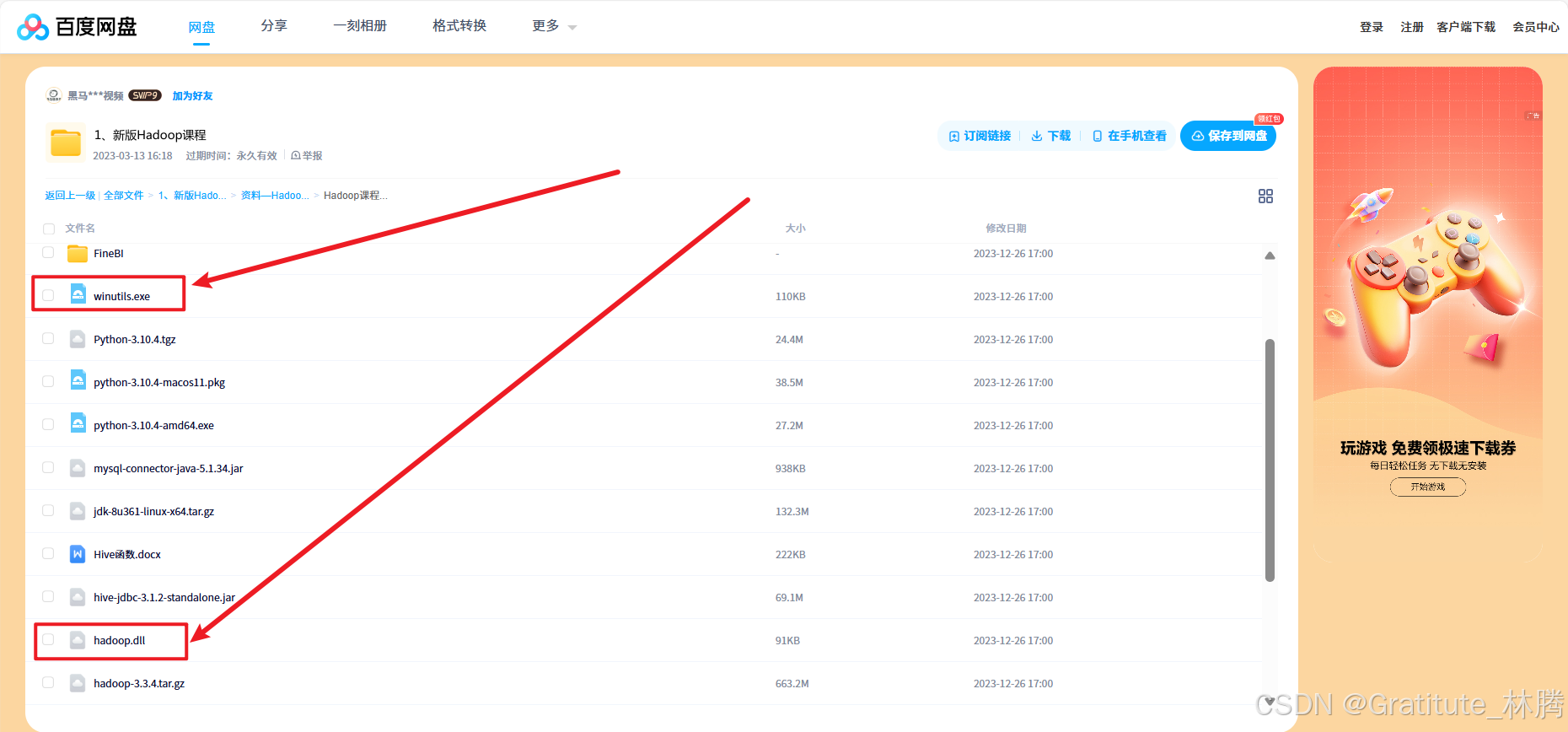
Task: Click 全部文件 breadcrumb link
Action: 124,196
